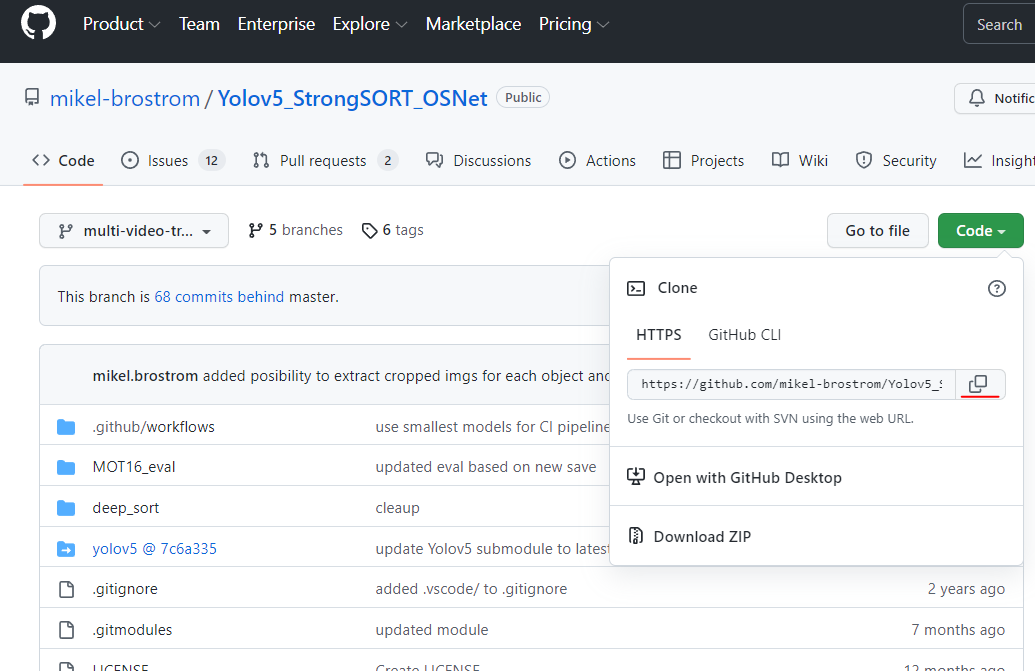Click the branches fork icon

(x=255, y=230)
